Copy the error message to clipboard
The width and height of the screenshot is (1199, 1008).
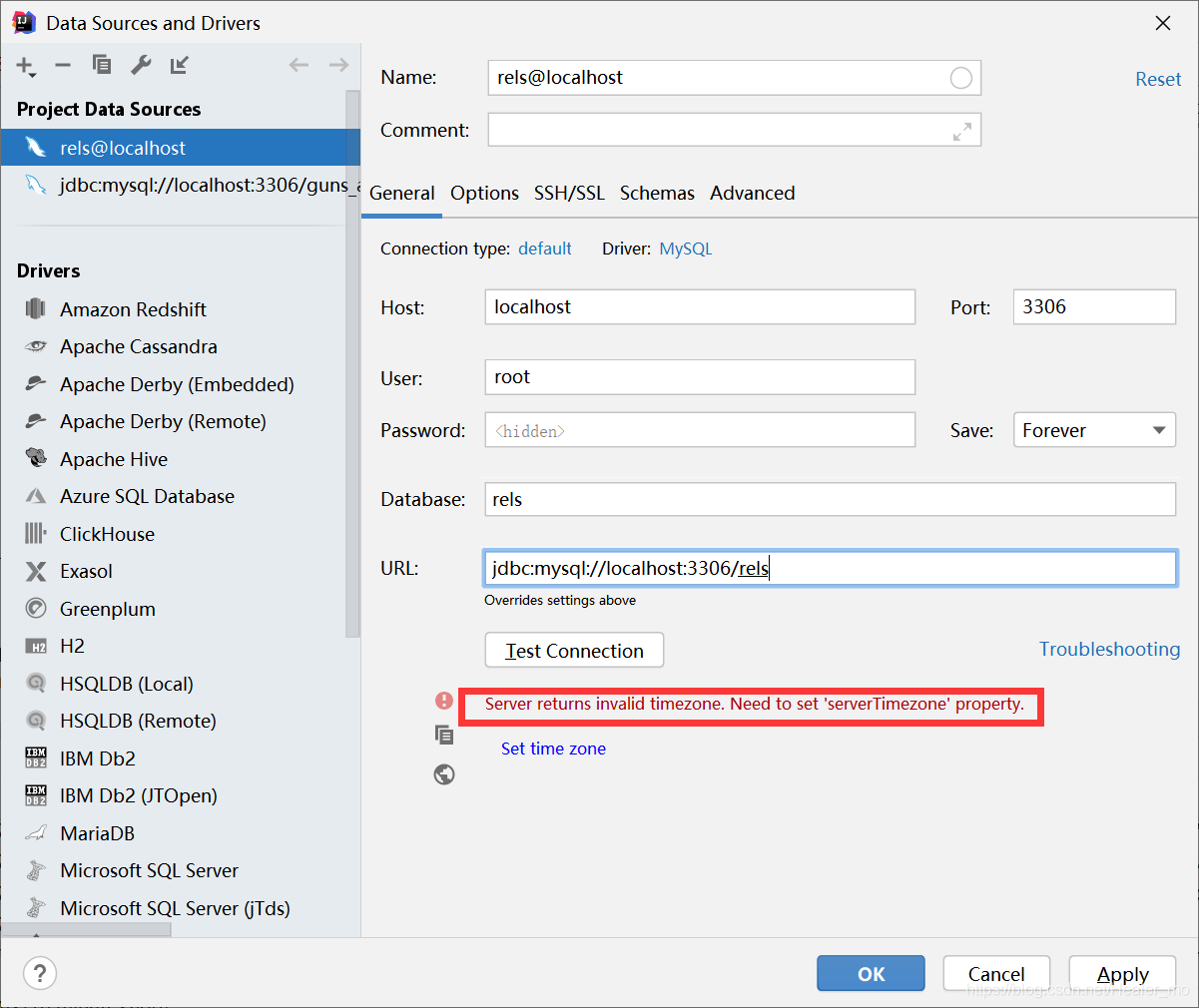coord(444,736)
